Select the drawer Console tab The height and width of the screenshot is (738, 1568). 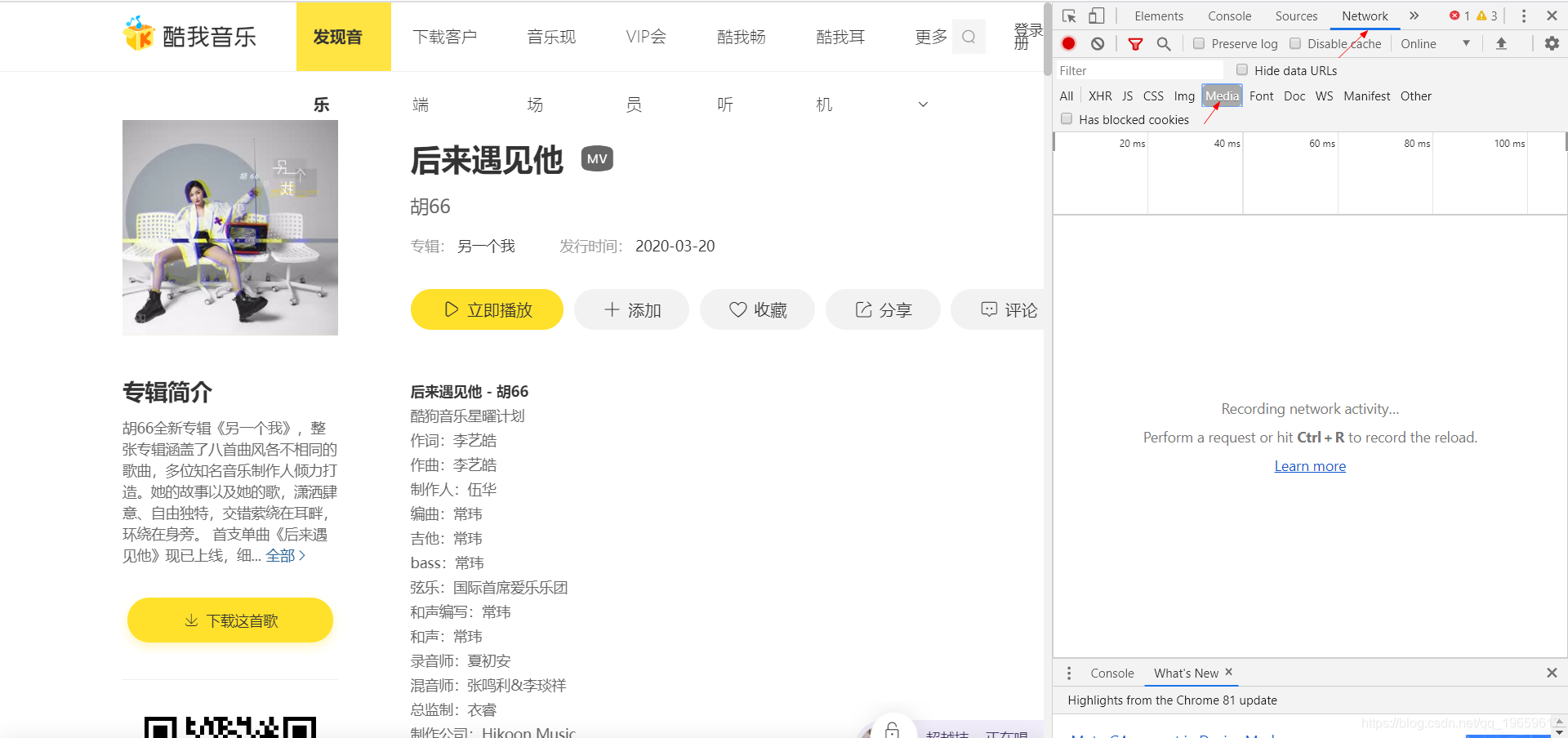click(1111, 673)
